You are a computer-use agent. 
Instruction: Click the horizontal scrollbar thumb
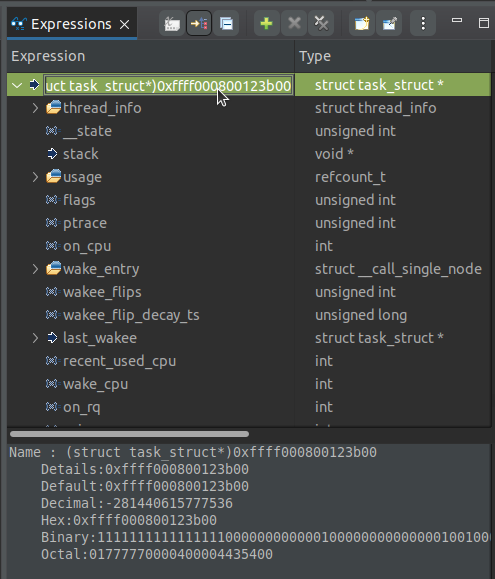tap(129, 434)
